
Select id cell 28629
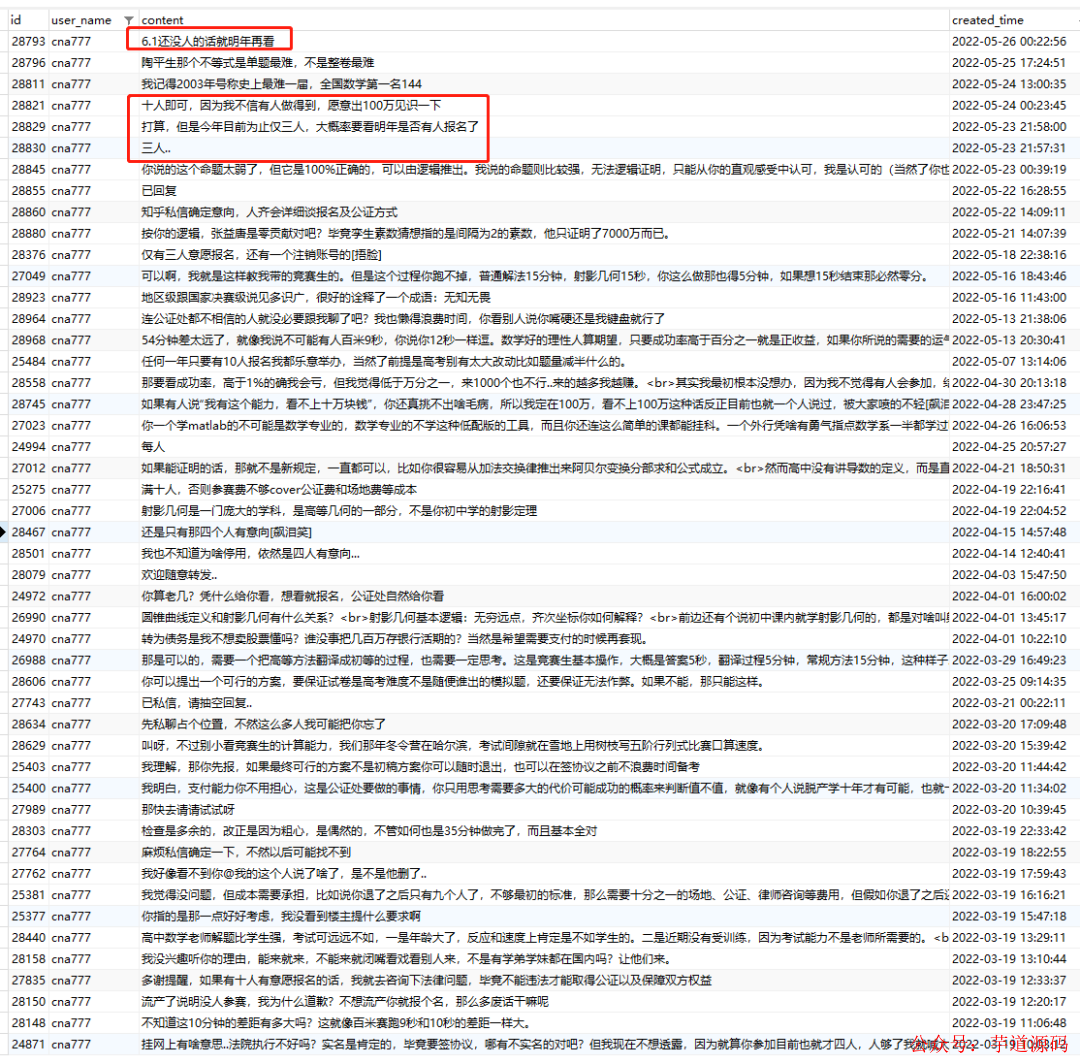click(28, 746)
